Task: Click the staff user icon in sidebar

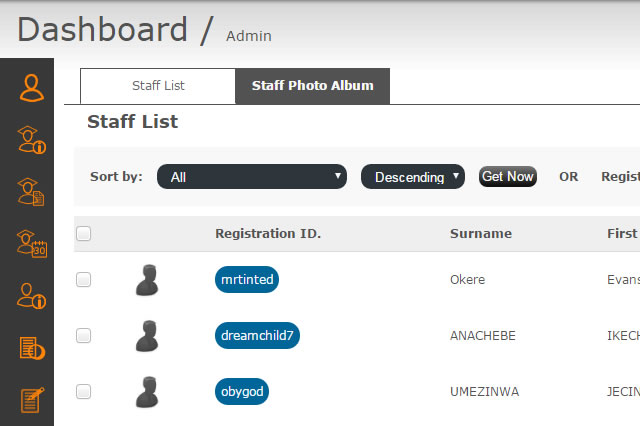Action: (32, 87)
